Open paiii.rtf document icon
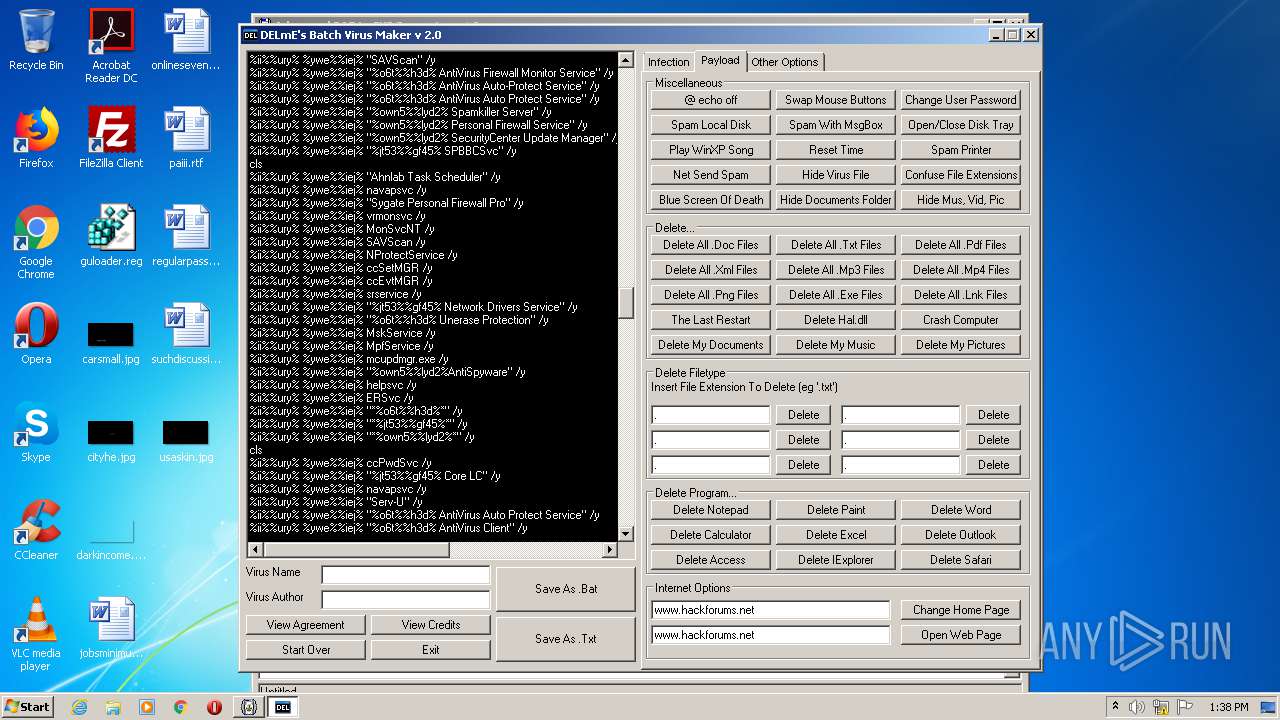This screenshot has height=720, width=1280. [x=186, y=138]
